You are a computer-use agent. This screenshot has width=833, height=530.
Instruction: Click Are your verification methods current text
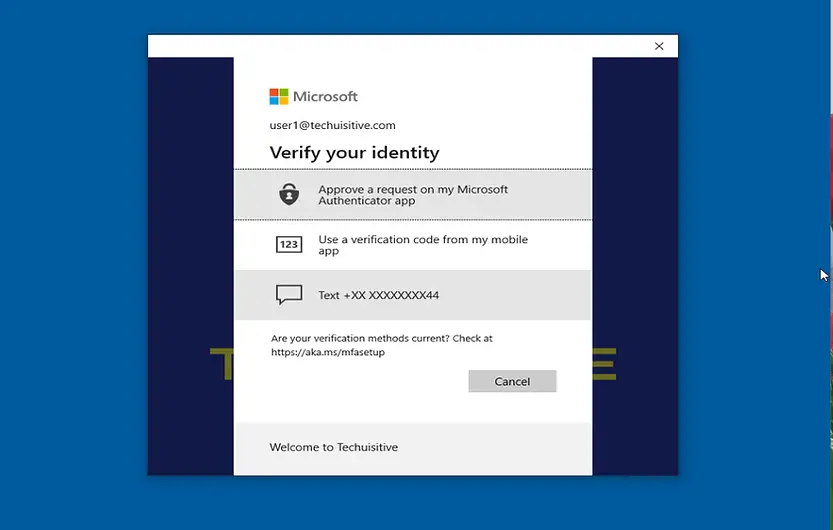360,338
